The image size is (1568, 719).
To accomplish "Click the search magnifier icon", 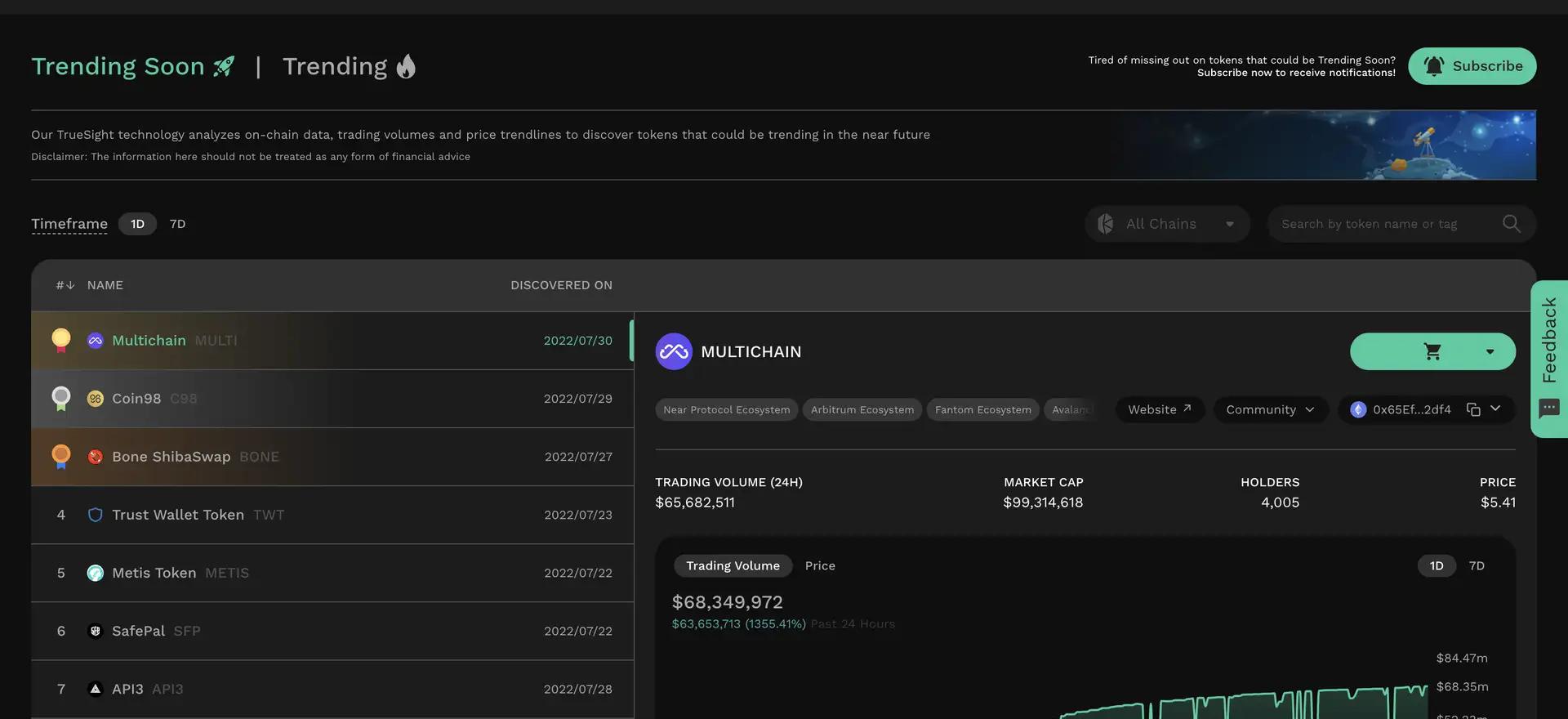I will (x=1511, y=224).
